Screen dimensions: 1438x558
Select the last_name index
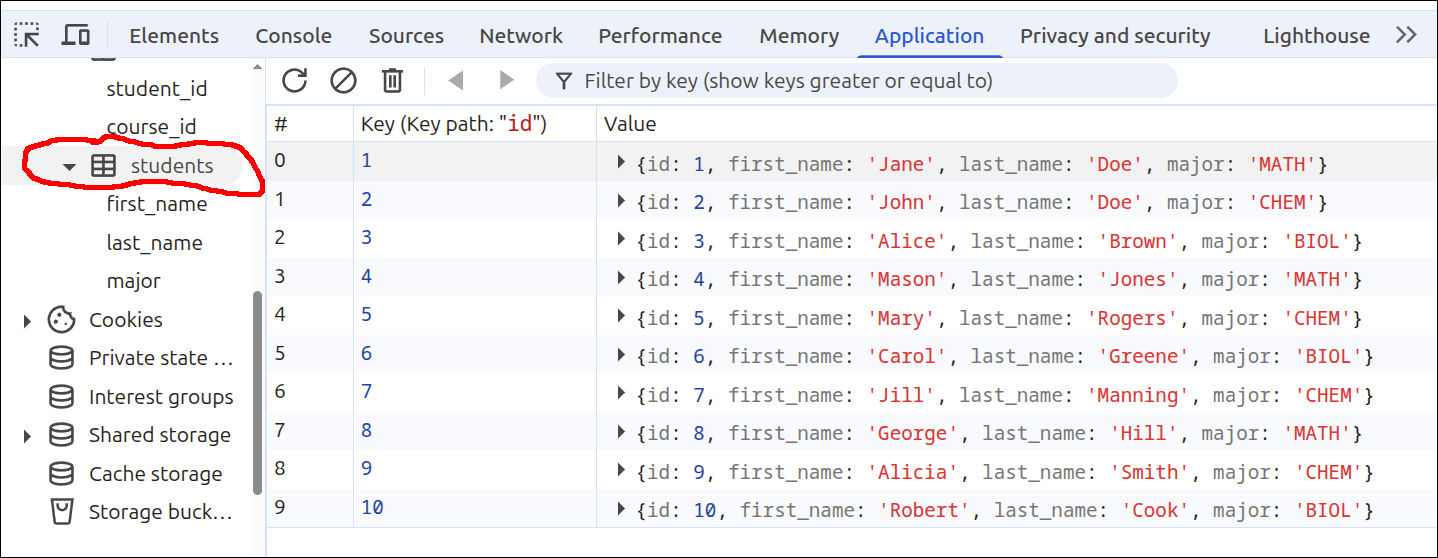pyautogui.click(x=154, y=243)
